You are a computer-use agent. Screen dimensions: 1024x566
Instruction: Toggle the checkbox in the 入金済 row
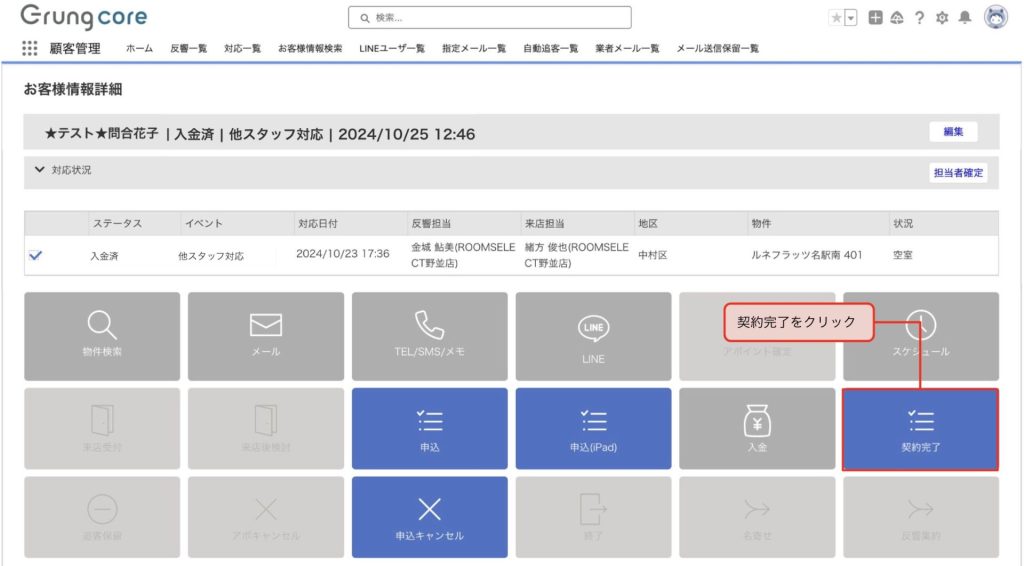tap(36, 256)
